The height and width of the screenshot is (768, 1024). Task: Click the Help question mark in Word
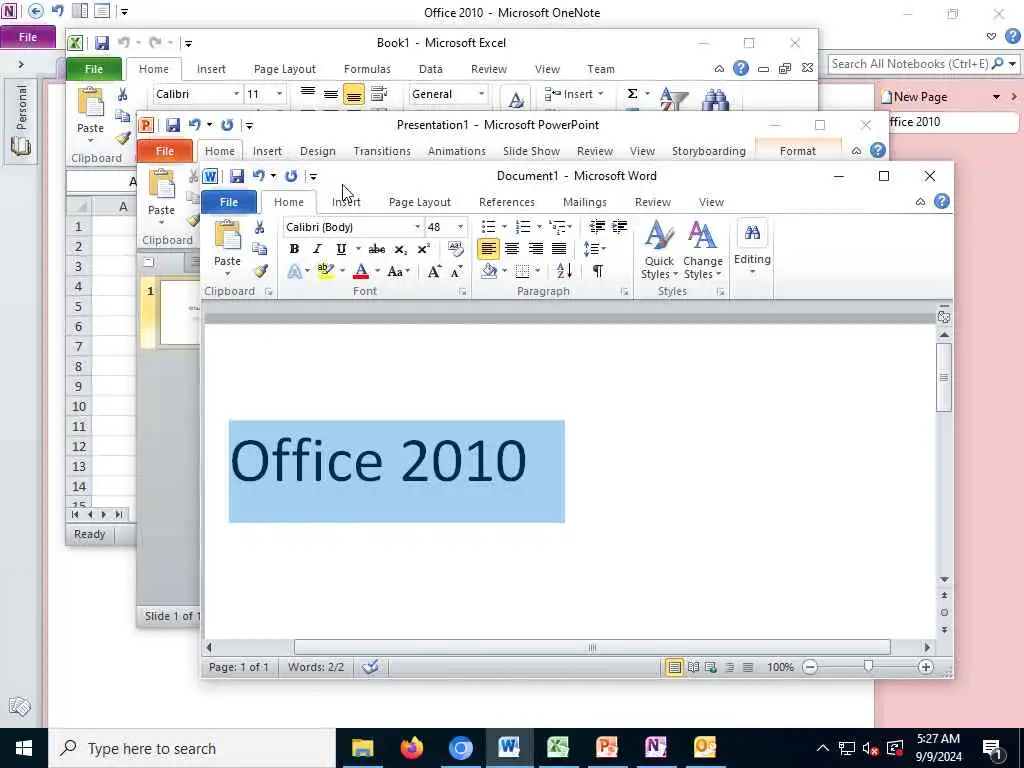click(942, 201)
